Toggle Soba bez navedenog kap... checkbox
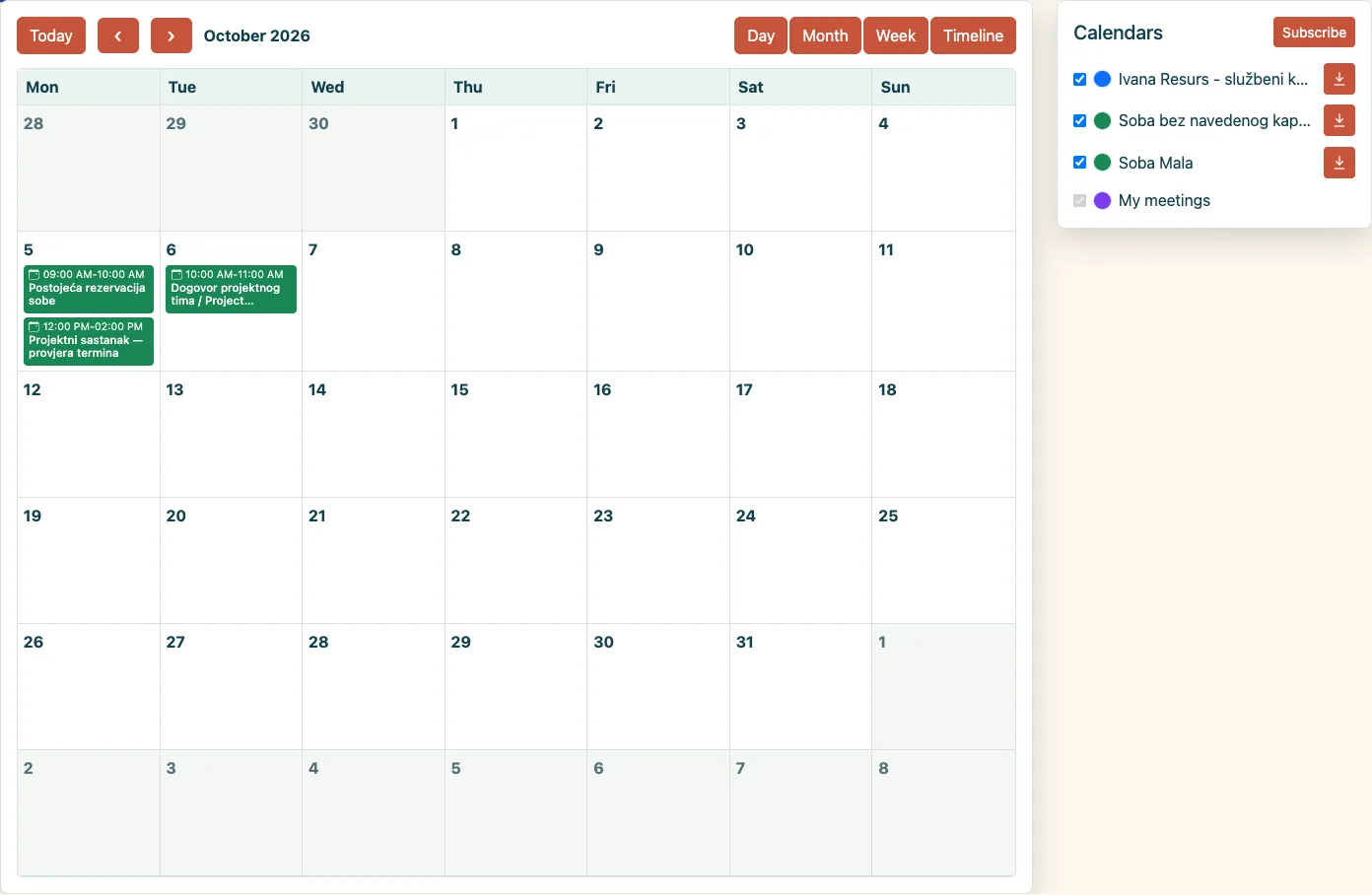This screenshot has width=1372, height=895. coord(1079,120)
